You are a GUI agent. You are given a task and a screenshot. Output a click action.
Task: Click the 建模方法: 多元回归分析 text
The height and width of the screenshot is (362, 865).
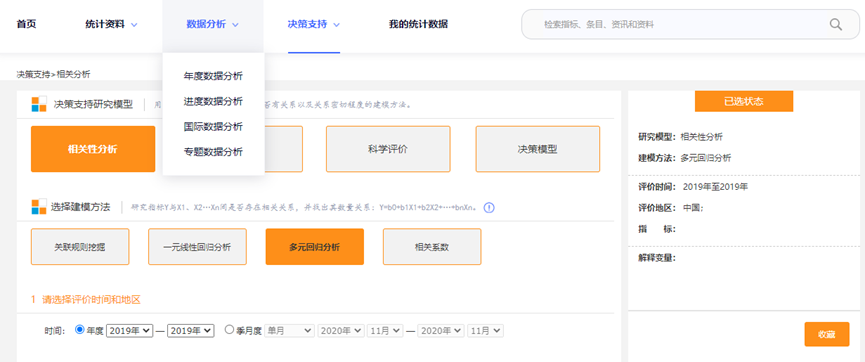pyautogui.click(x=685, y=158)
